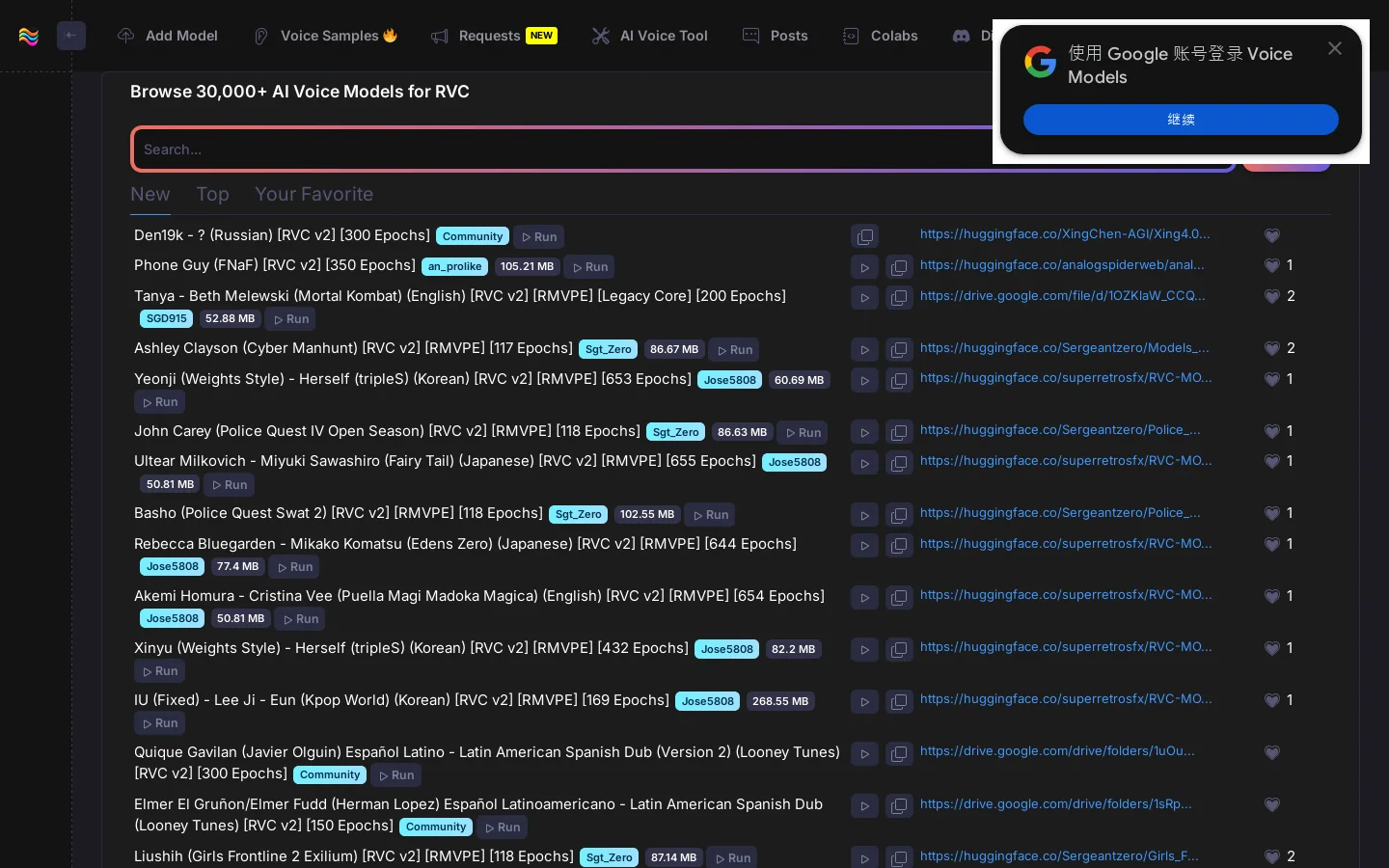The image size is (1389, 868).
Task: Copy link for IU (Fixed) model
Action: coord(899,703)
